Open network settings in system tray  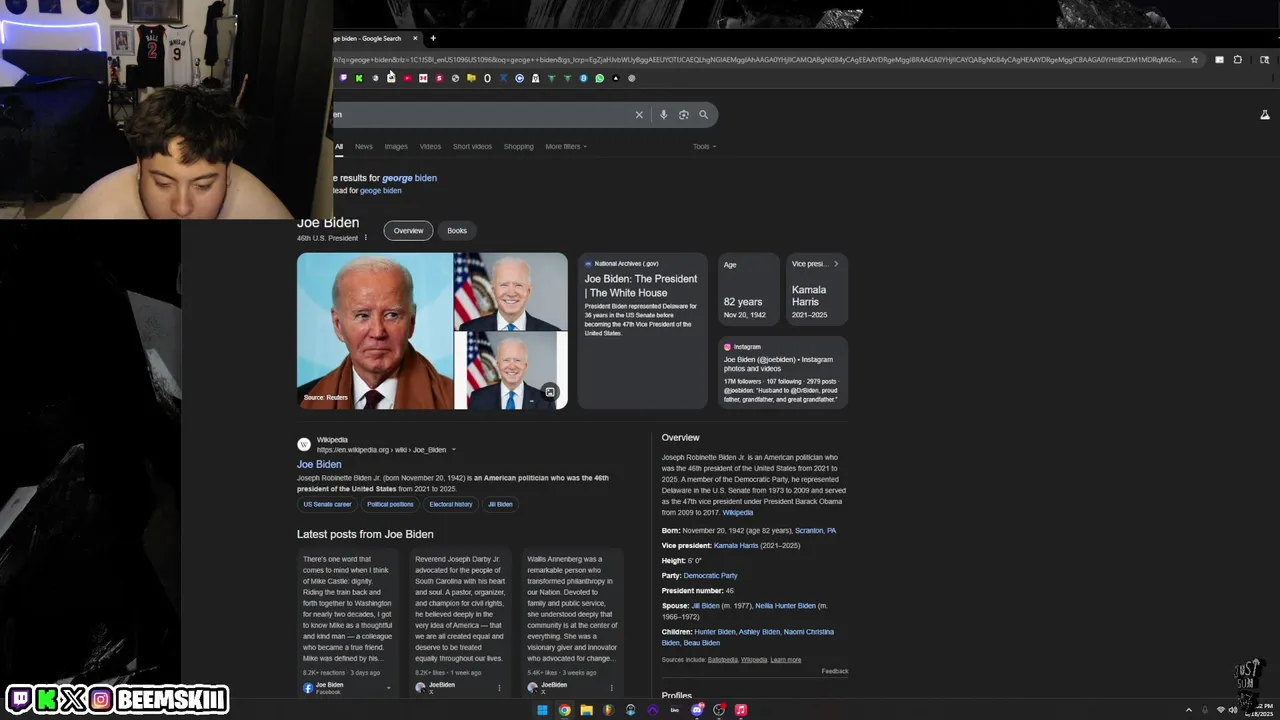pyautogui.click(x=1220, y=710)
